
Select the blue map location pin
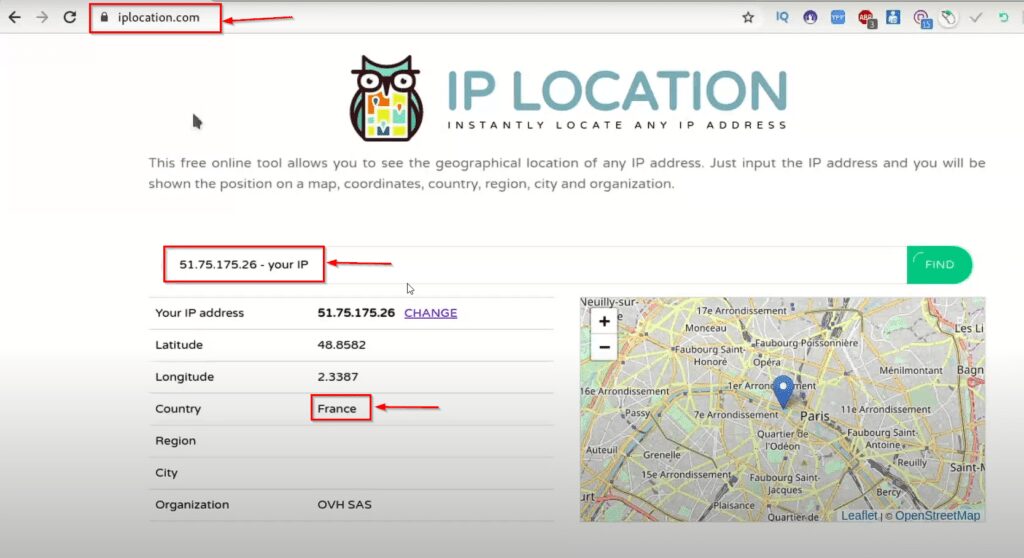pyautogui.click(x=783, y=391)
